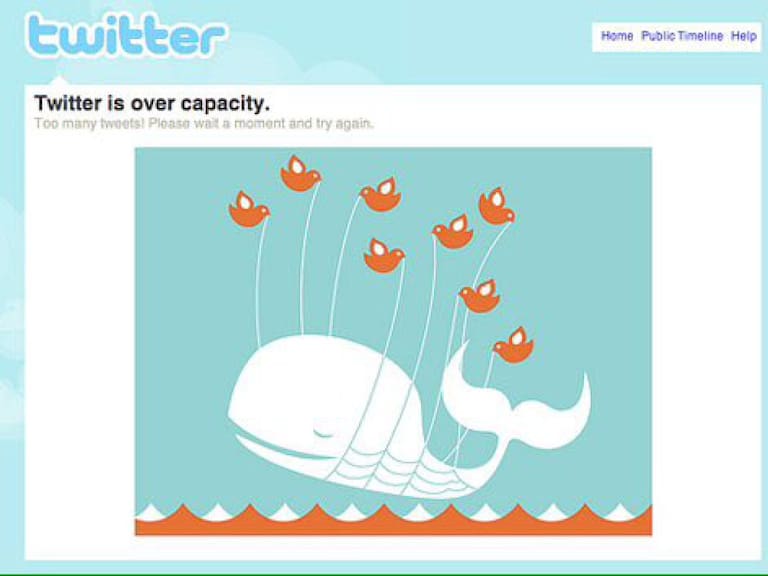Select the second-lowest orange bird above the tail
768x576 pixels.
point(480,296)
